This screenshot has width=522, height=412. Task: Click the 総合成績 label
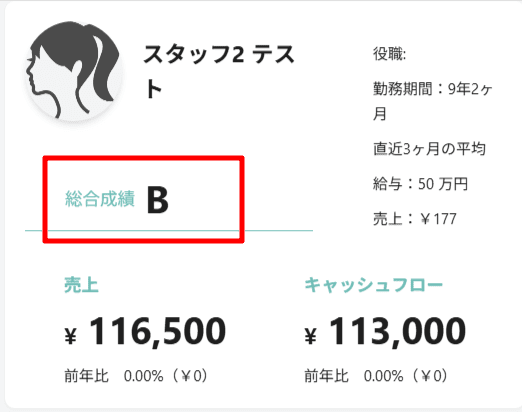click(x=100, y=199)
